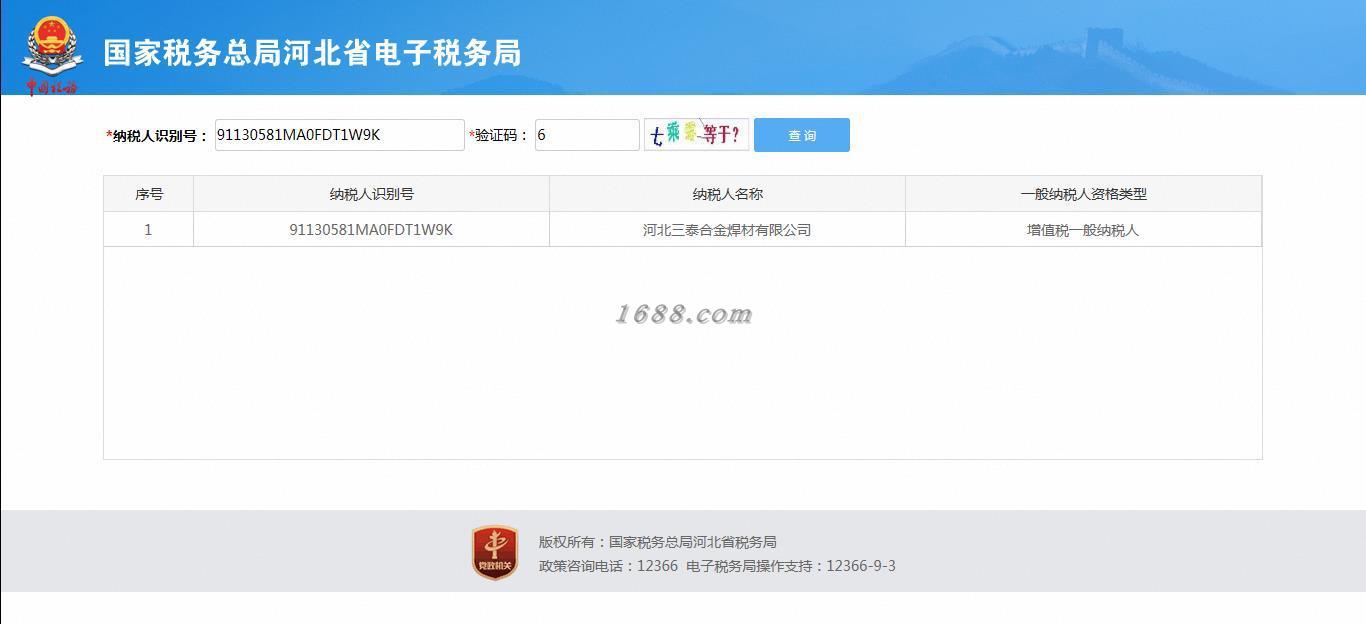The image size is (1366, 624).
Task: Click the 纳税人识别号 table column header
Action: coord(372,194)
